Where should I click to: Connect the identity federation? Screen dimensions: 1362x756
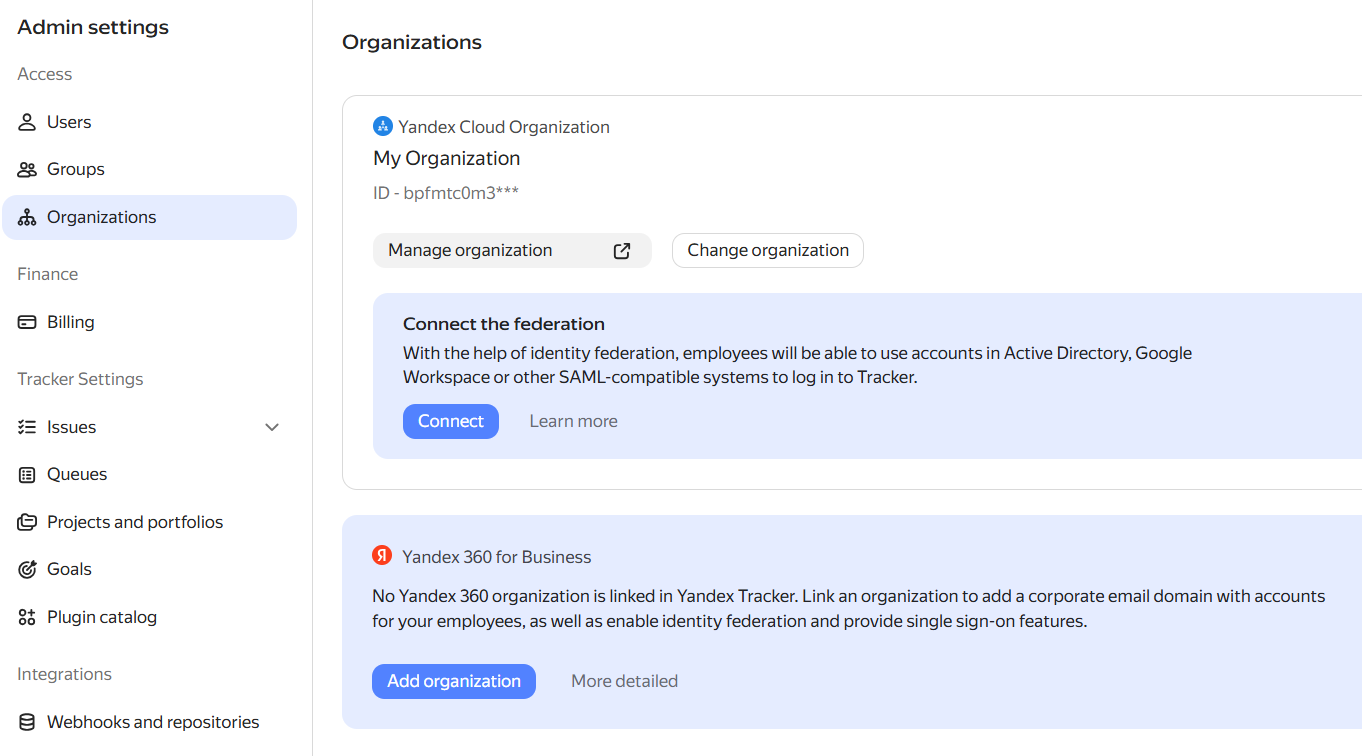[451, 421]
